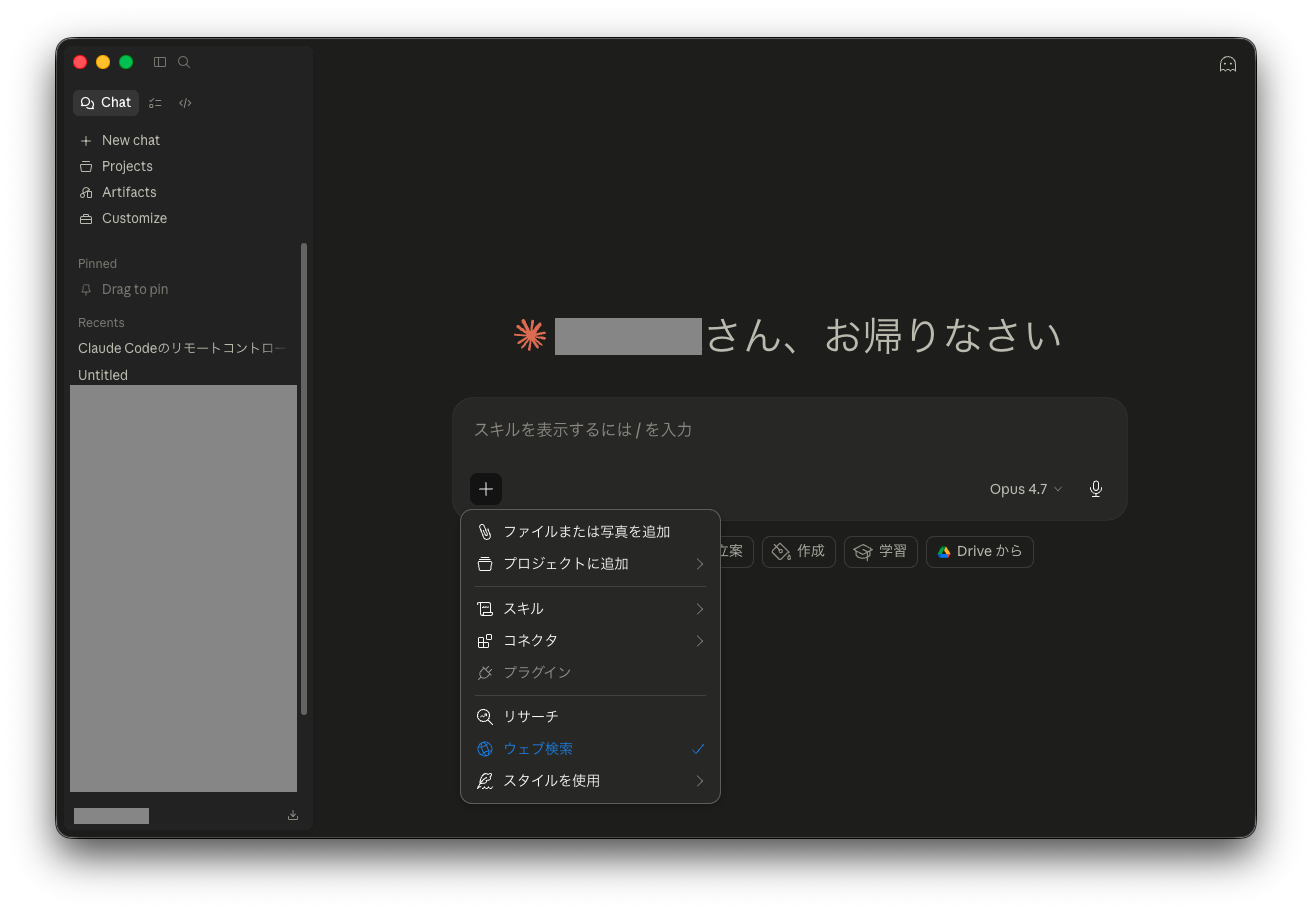Expand スタイルを使用 submenu chevron
1312x912 pixels.
click(x=700, y=781)
